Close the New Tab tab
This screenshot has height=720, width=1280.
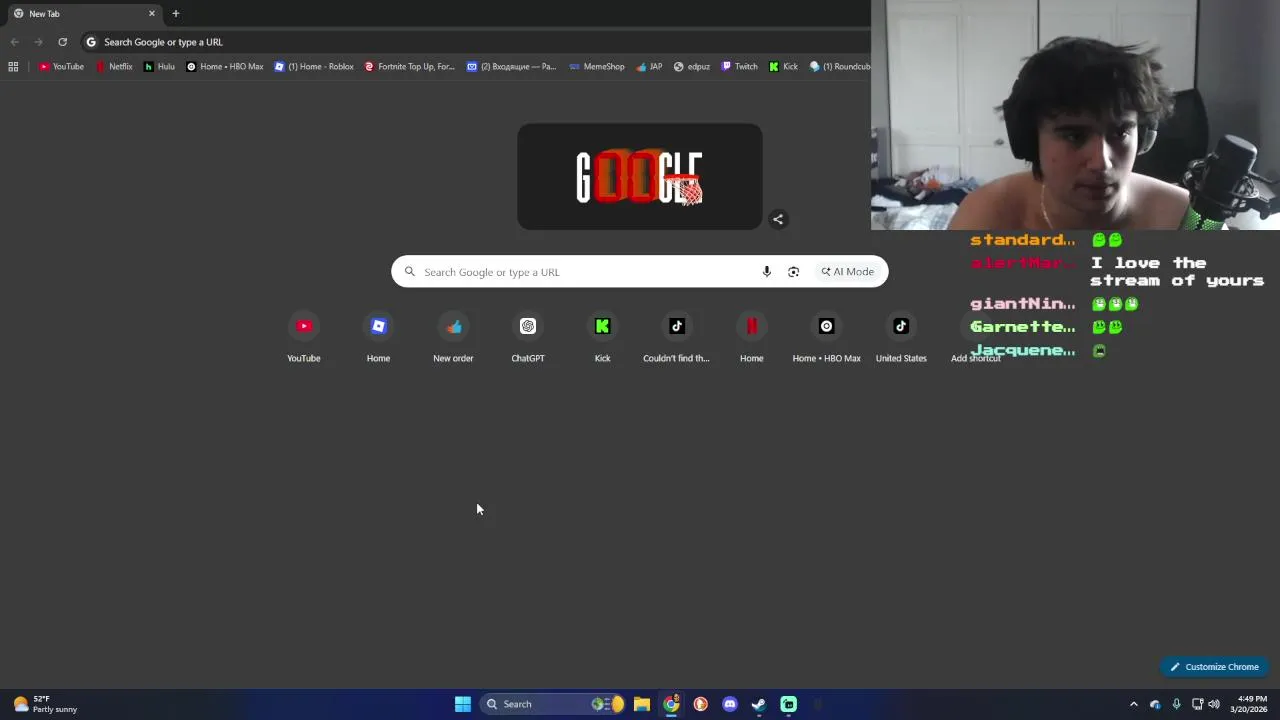[x=152, y=14]
